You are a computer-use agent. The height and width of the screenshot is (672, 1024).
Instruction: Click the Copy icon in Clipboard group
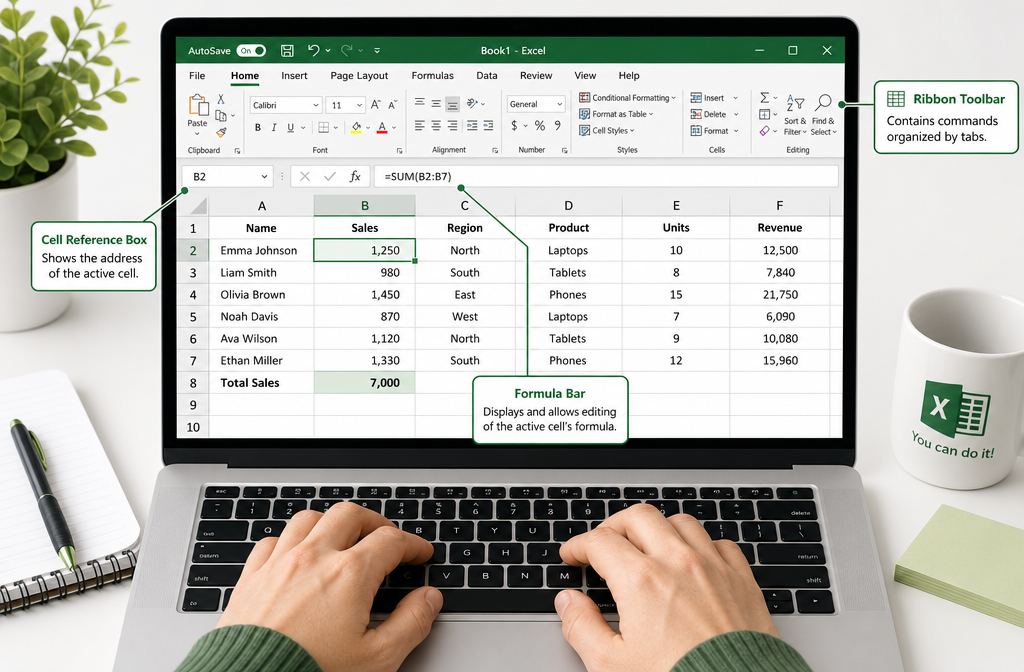tap(221, 116)
